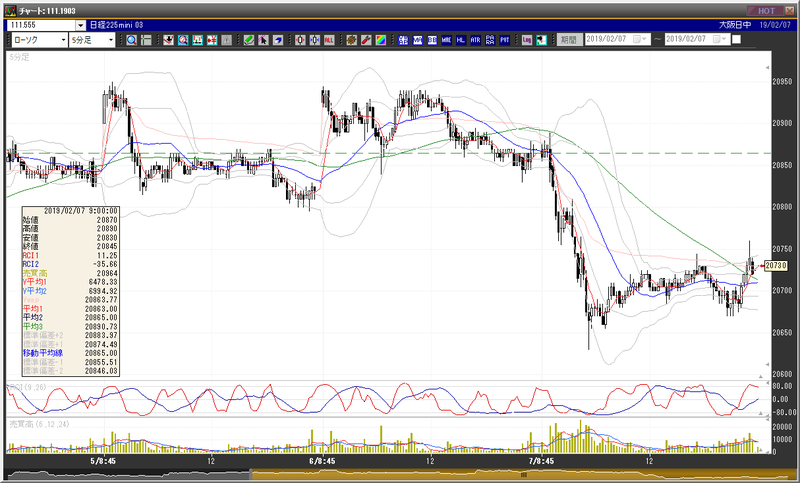Image resolution: width=800 pixels, height=483 pixels.
Task: Click the chart window icon in title bar
Action: coord(10,11)
